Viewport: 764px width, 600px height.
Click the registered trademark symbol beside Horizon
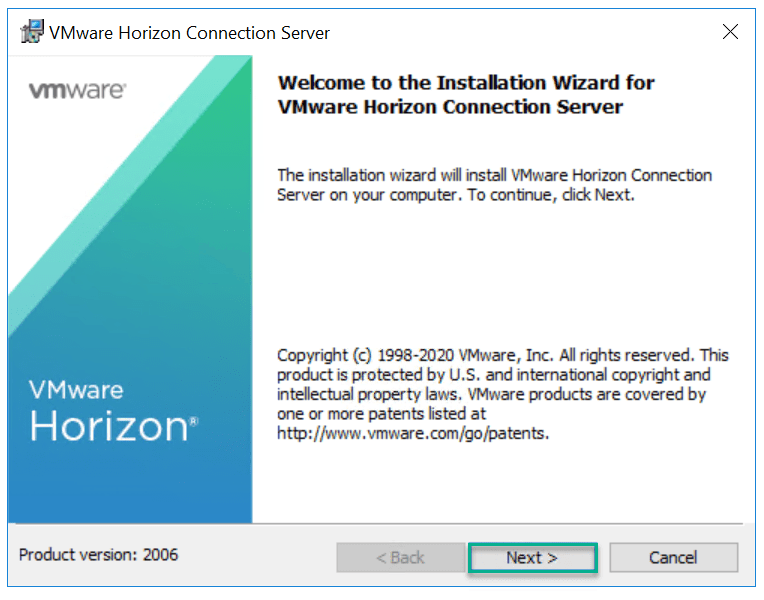[193, 420]
